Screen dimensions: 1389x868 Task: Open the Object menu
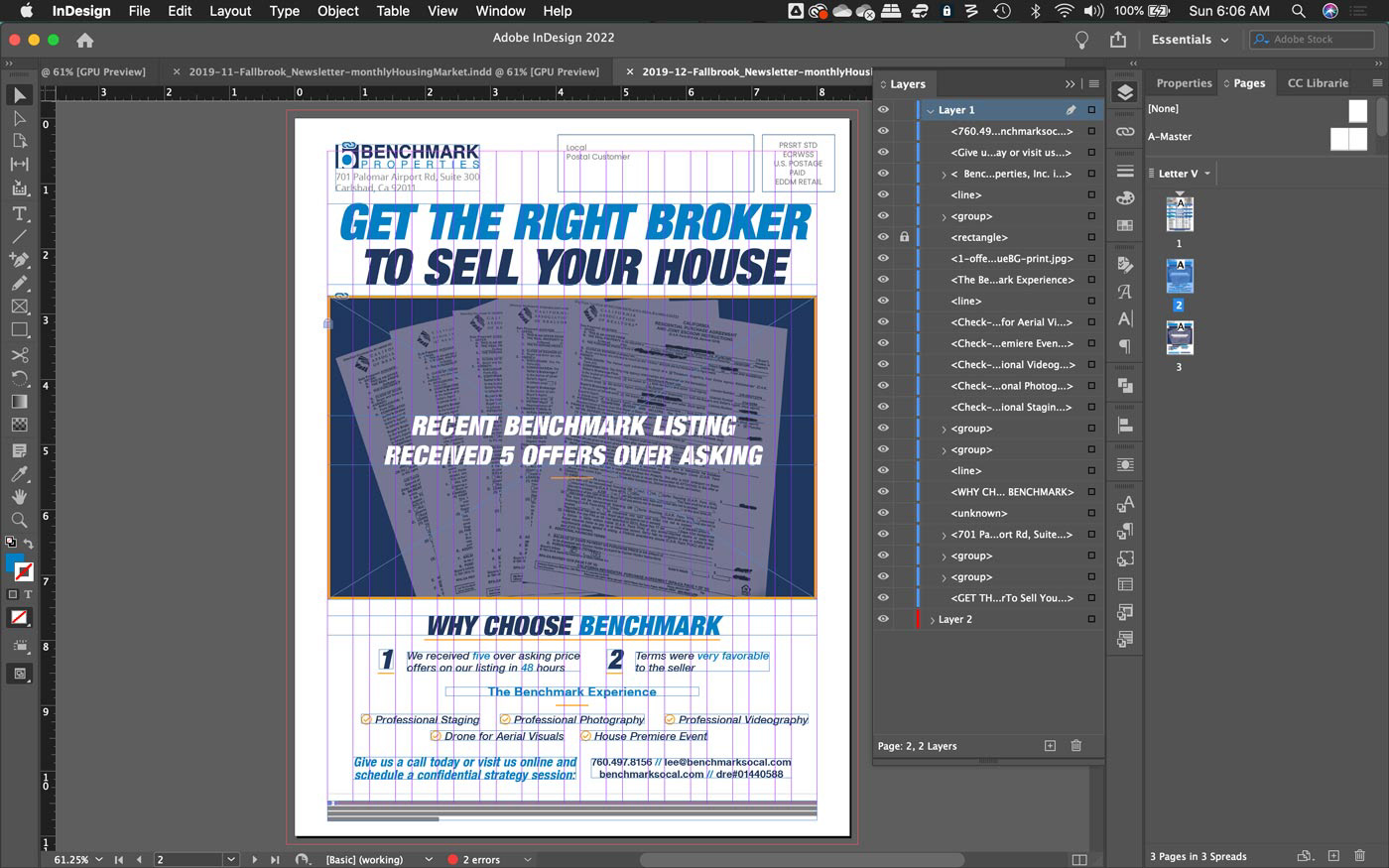tap(338, 11)
